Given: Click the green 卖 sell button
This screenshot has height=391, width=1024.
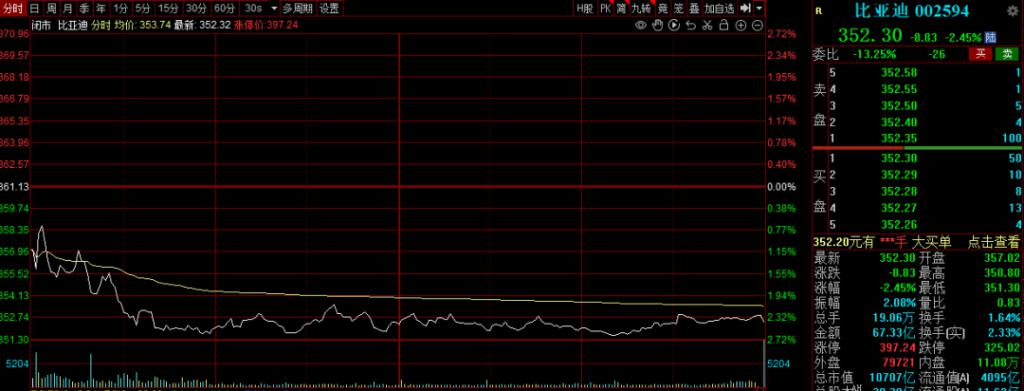Looking at the screenshot, I should pyautogui.click(x=1006, y=54).
